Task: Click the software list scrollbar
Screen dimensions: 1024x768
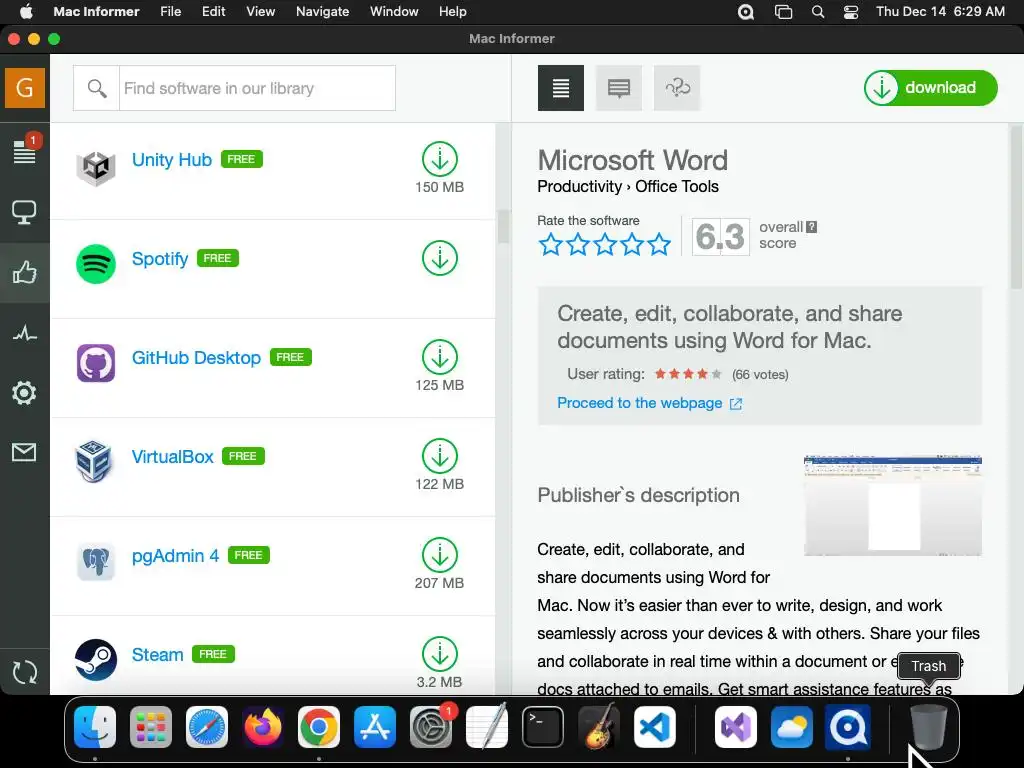Action: click(x=503, y=225)
